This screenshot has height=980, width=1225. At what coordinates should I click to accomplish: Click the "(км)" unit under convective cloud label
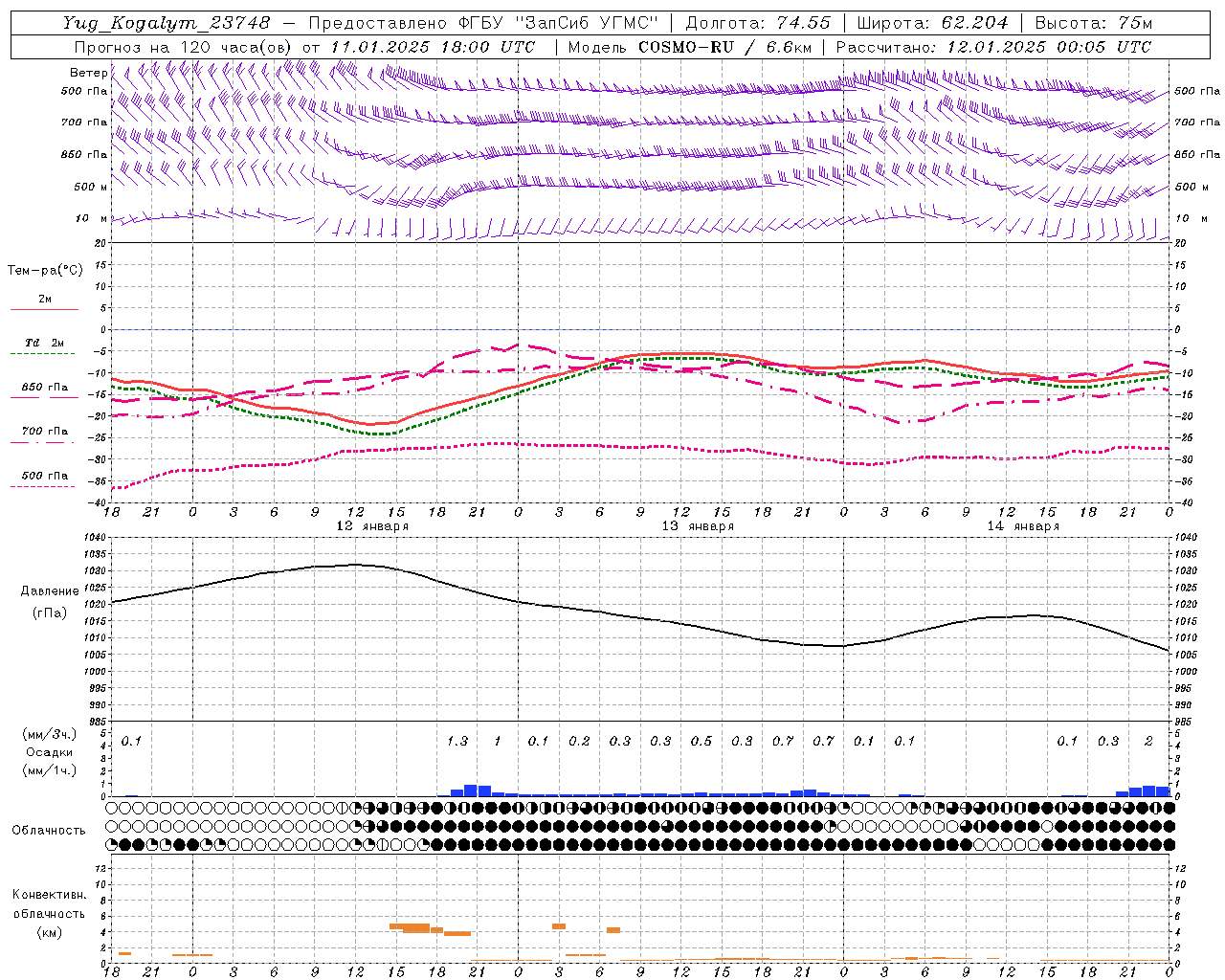[x=50, y=931]
